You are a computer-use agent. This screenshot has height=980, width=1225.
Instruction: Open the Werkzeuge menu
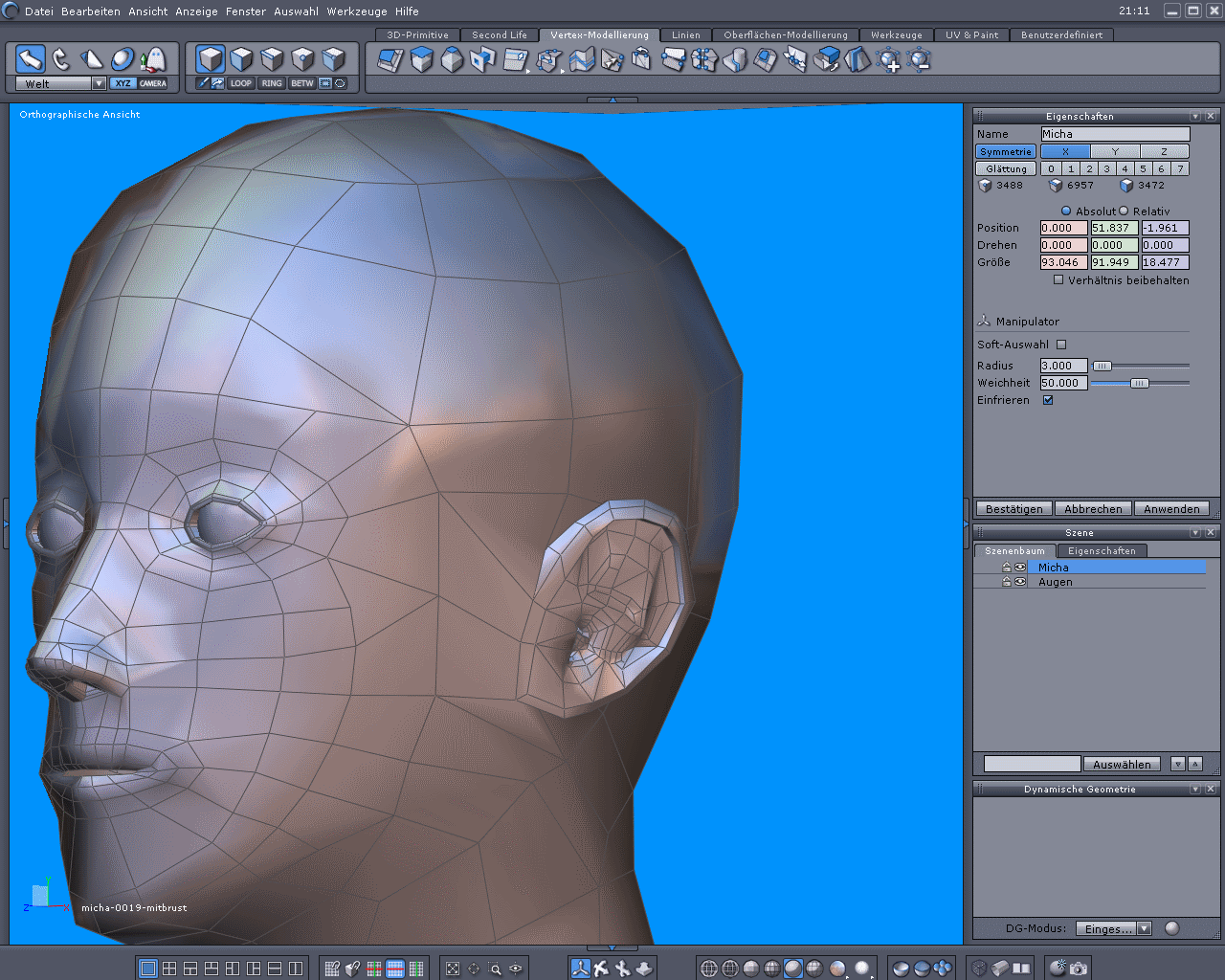pos(359,11)
